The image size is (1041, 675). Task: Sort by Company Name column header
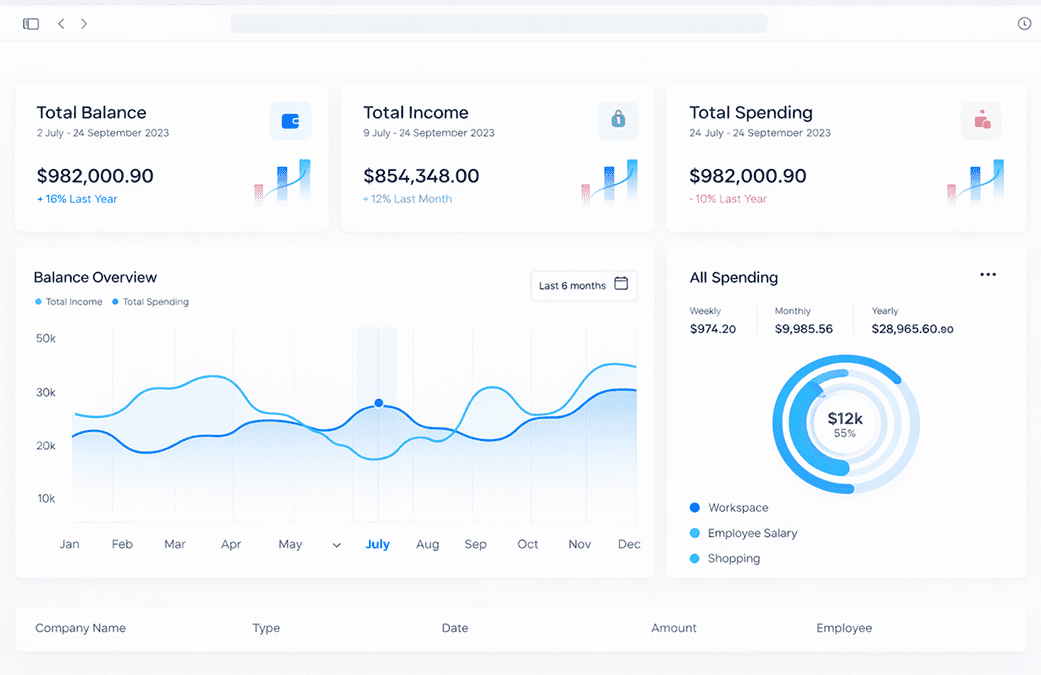80,628
